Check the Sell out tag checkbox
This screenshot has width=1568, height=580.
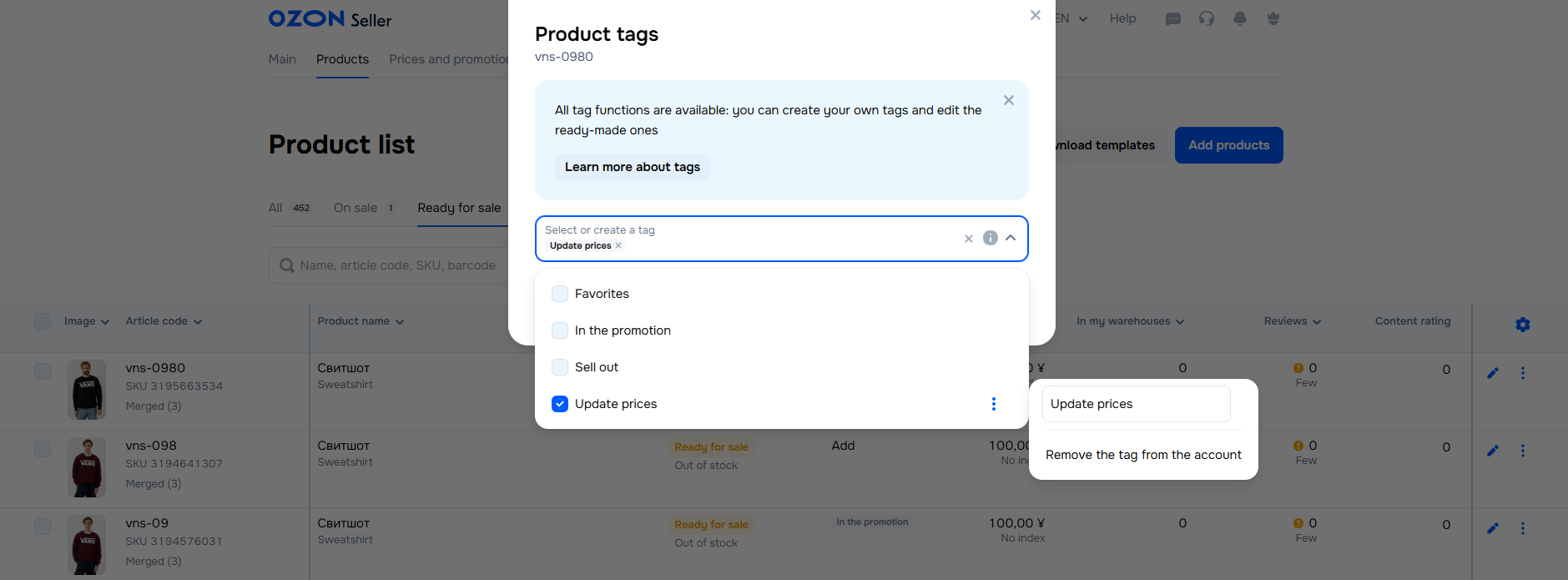coord(560,367)
